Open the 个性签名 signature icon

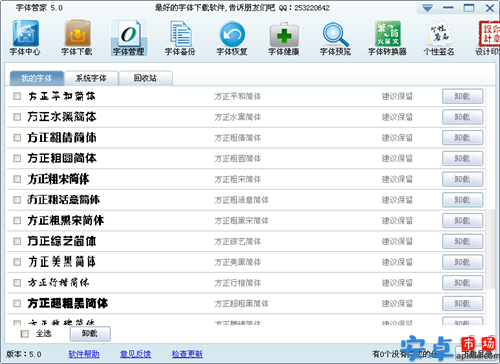(x=439, y=37)
